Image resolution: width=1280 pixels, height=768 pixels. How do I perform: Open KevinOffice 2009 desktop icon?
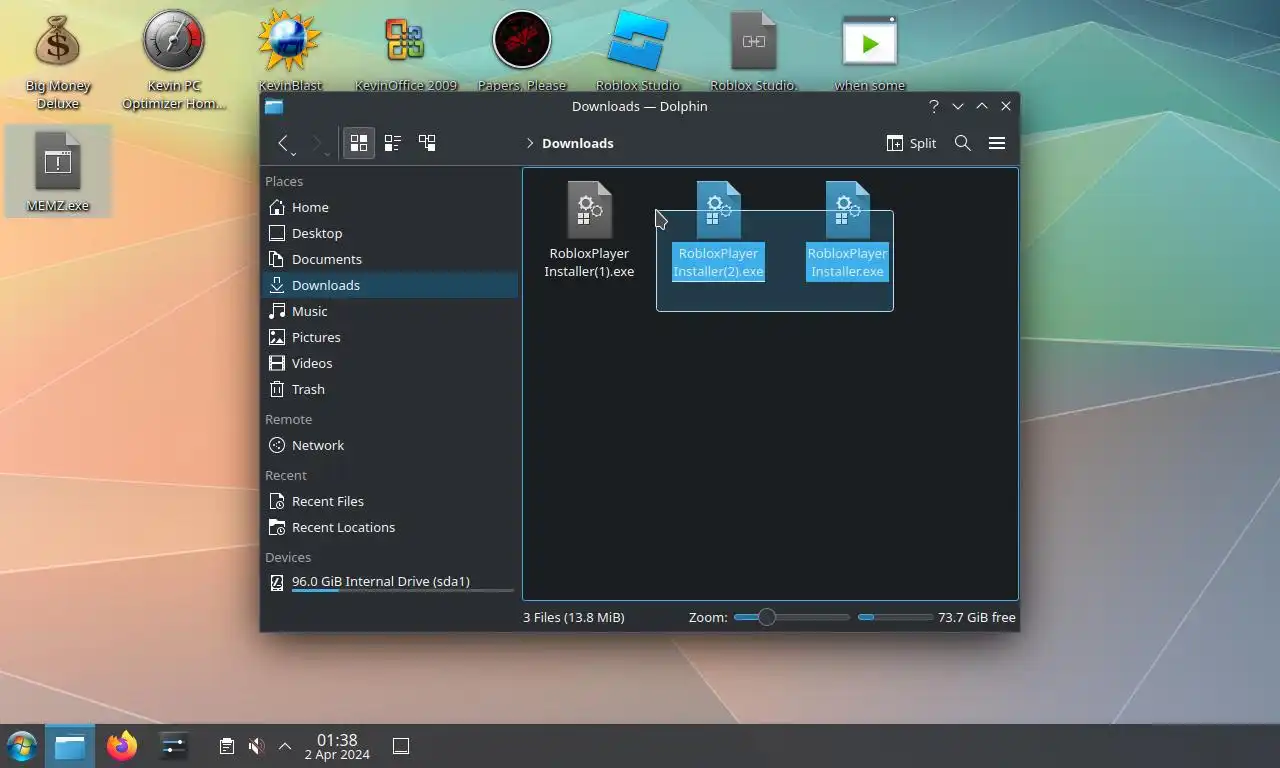tap(406, 52)
